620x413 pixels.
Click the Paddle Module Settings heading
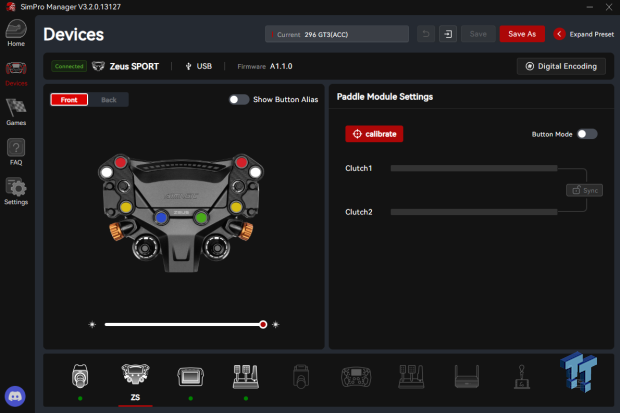click(385, 97)
